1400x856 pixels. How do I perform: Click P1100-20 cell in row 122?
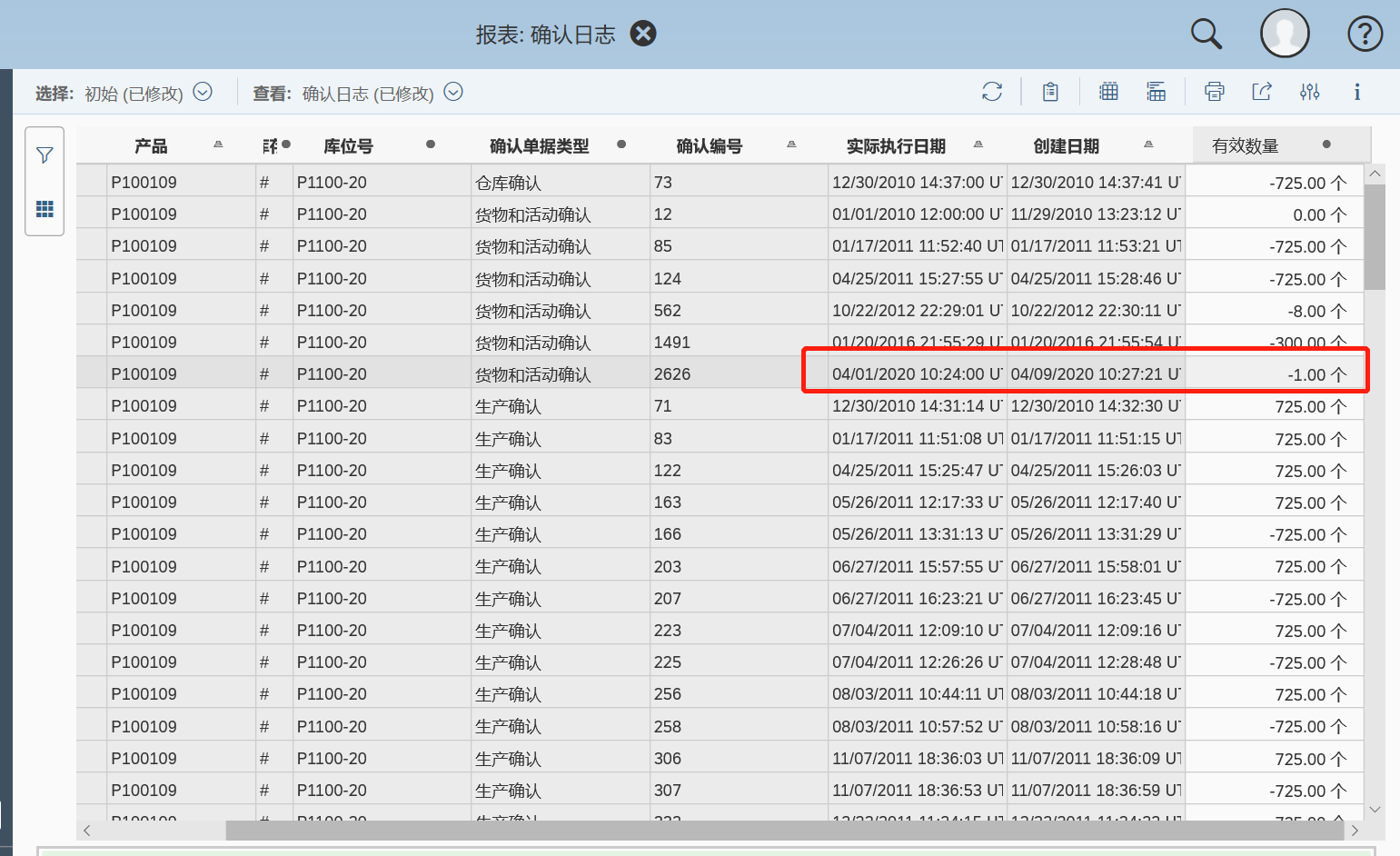382,471
